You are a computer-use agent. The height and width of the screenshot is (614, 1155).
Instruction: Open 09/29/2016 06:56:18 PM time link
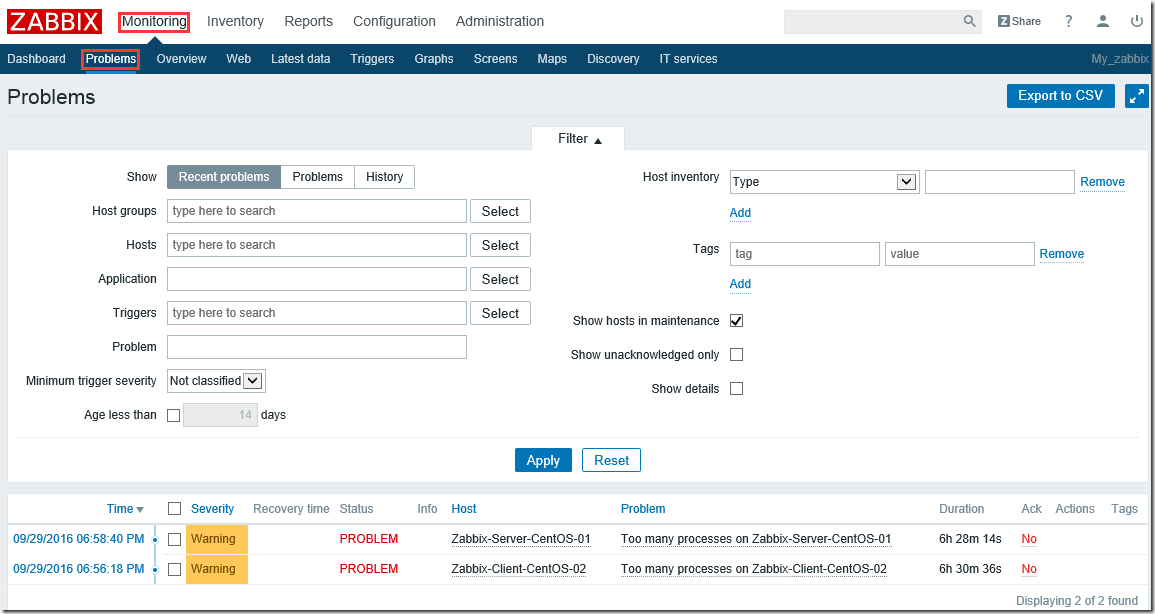click(x=79, y=569)
